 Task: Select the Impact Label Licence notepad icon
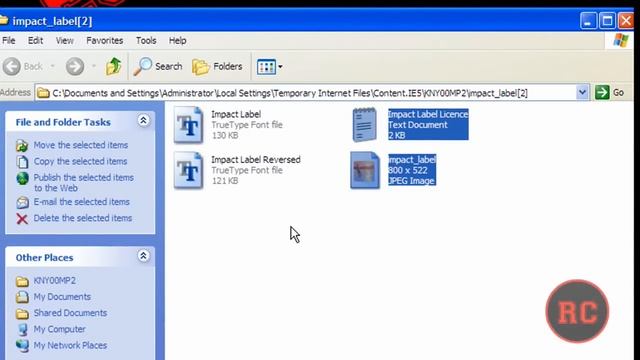coord(364,125)
